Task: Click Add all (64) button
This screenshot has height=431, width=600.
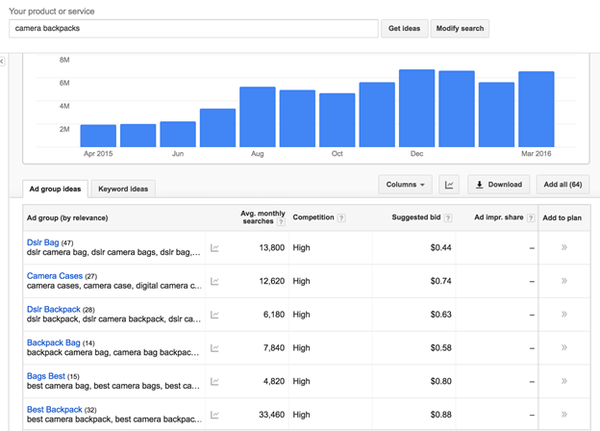Action: click(x=562, y=185)
